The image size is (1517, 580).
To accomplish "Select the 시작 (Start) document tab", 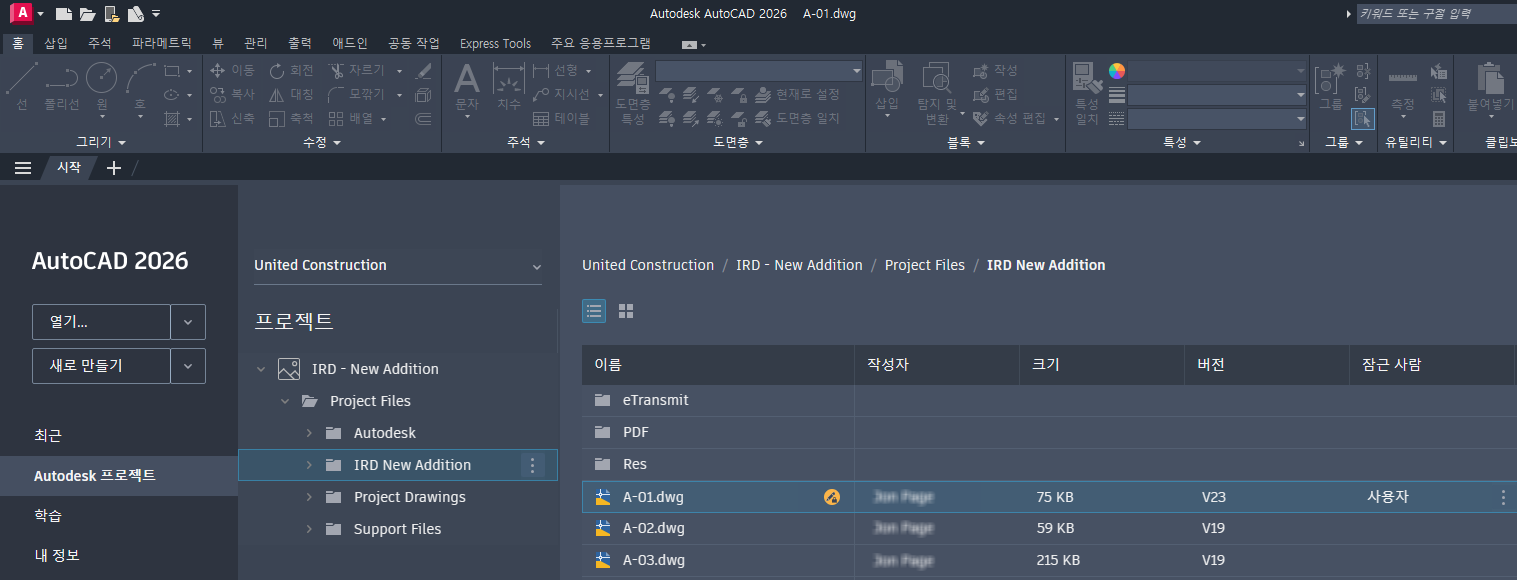I will (x=68, y=167).
